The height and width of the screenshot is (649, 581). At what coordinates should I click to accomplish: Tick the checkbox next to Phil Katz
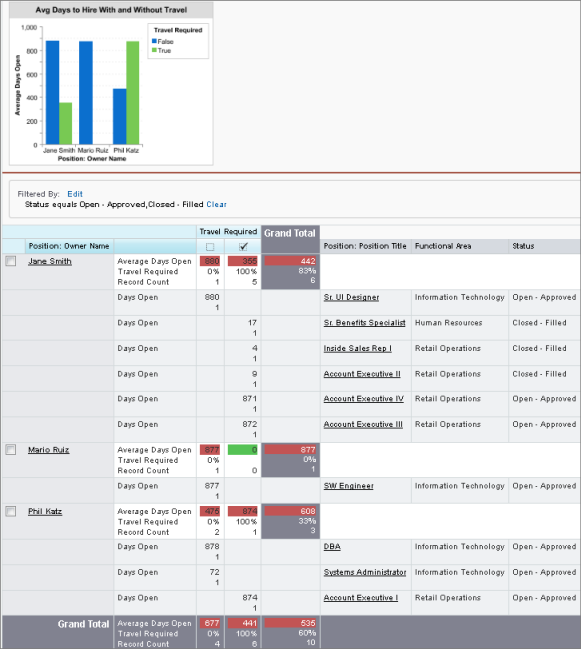click(x=11, y=511)
